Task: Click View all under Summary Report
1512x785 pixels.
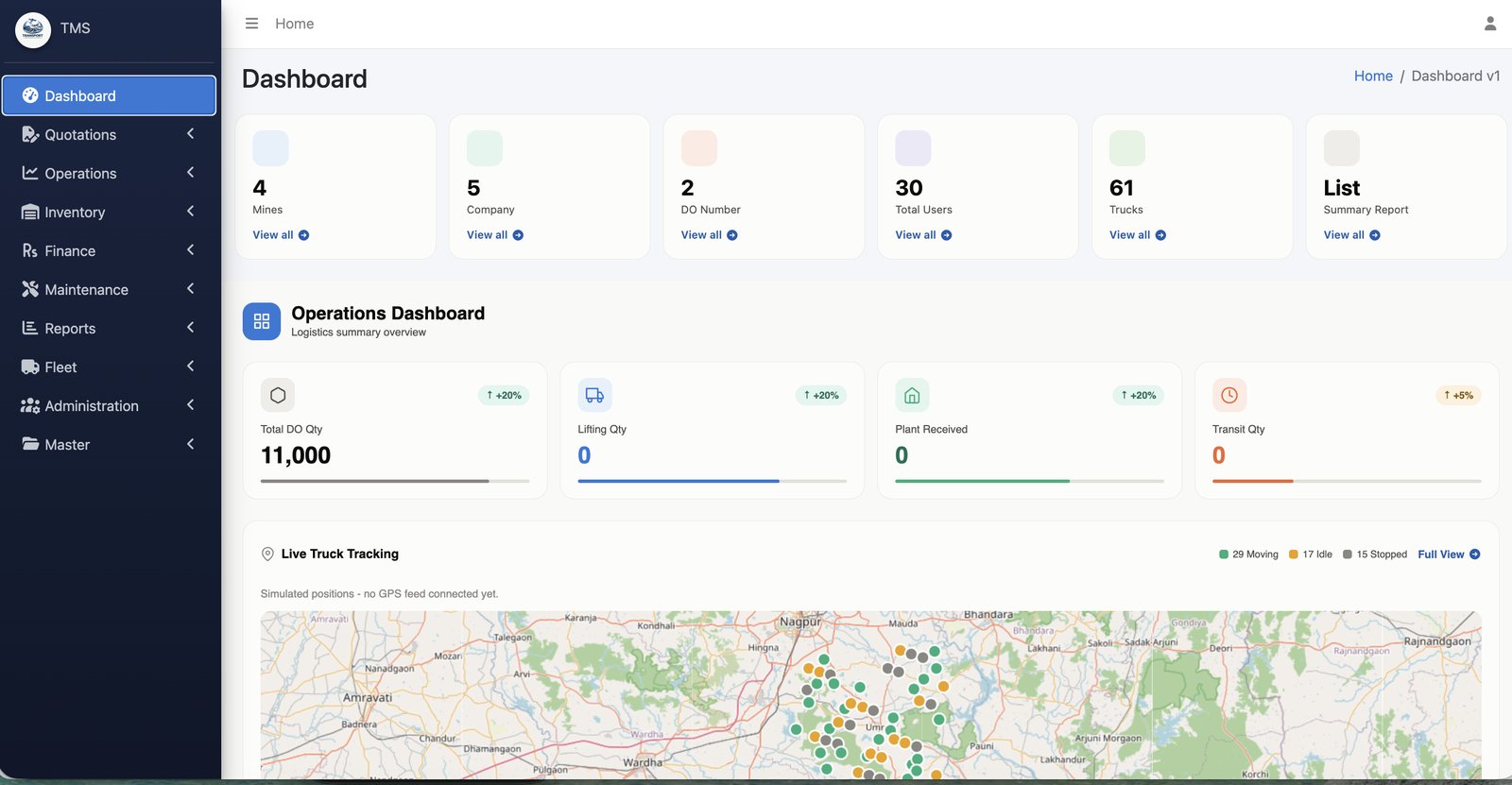Action: click(x=1352, y=235)
